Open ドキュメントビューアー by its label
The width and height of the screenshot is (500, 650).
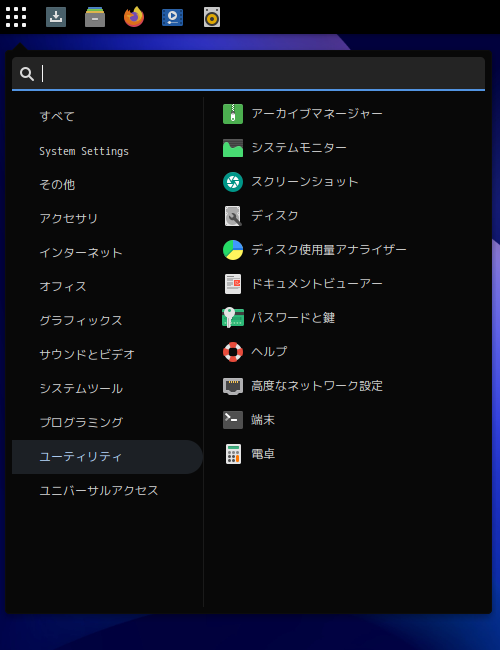pos(317,284)
